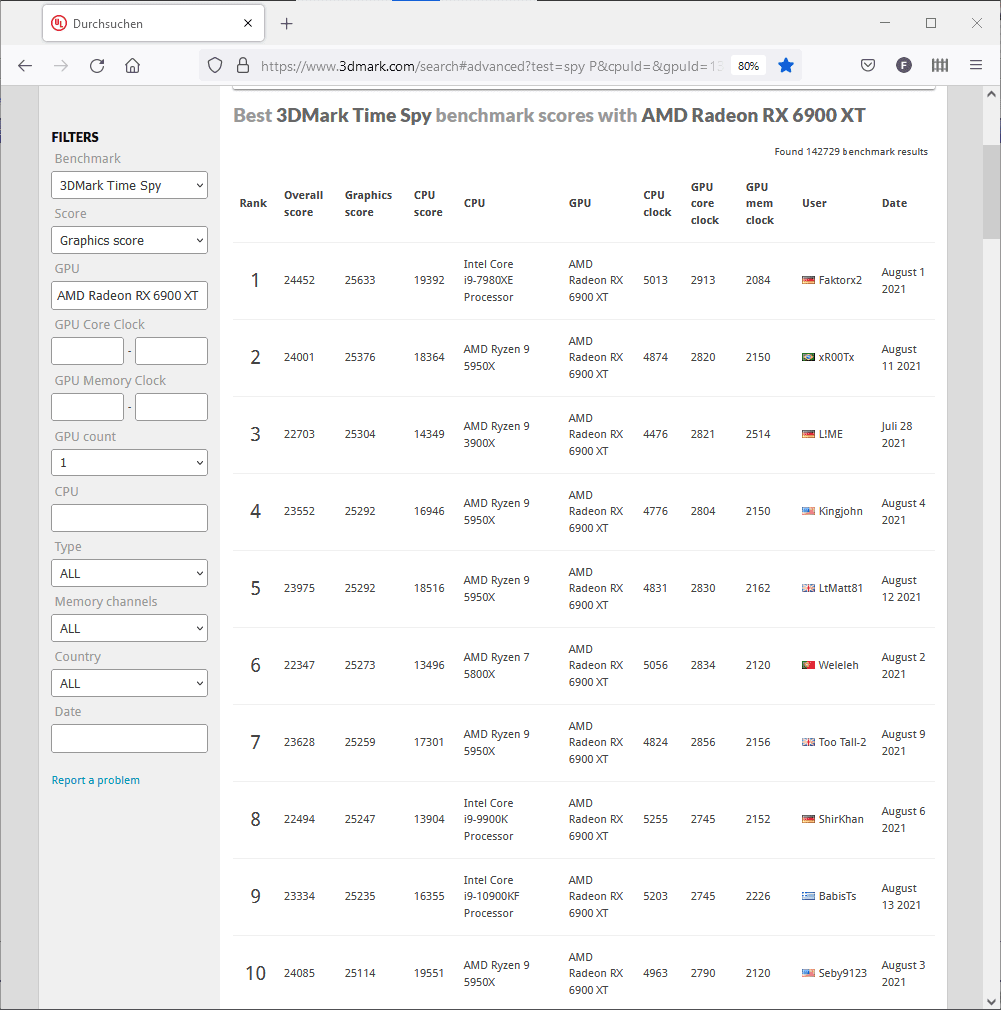1001x1010 pixels.
Task: Click the scrollbar up arrow
Action: click(991, 95)
